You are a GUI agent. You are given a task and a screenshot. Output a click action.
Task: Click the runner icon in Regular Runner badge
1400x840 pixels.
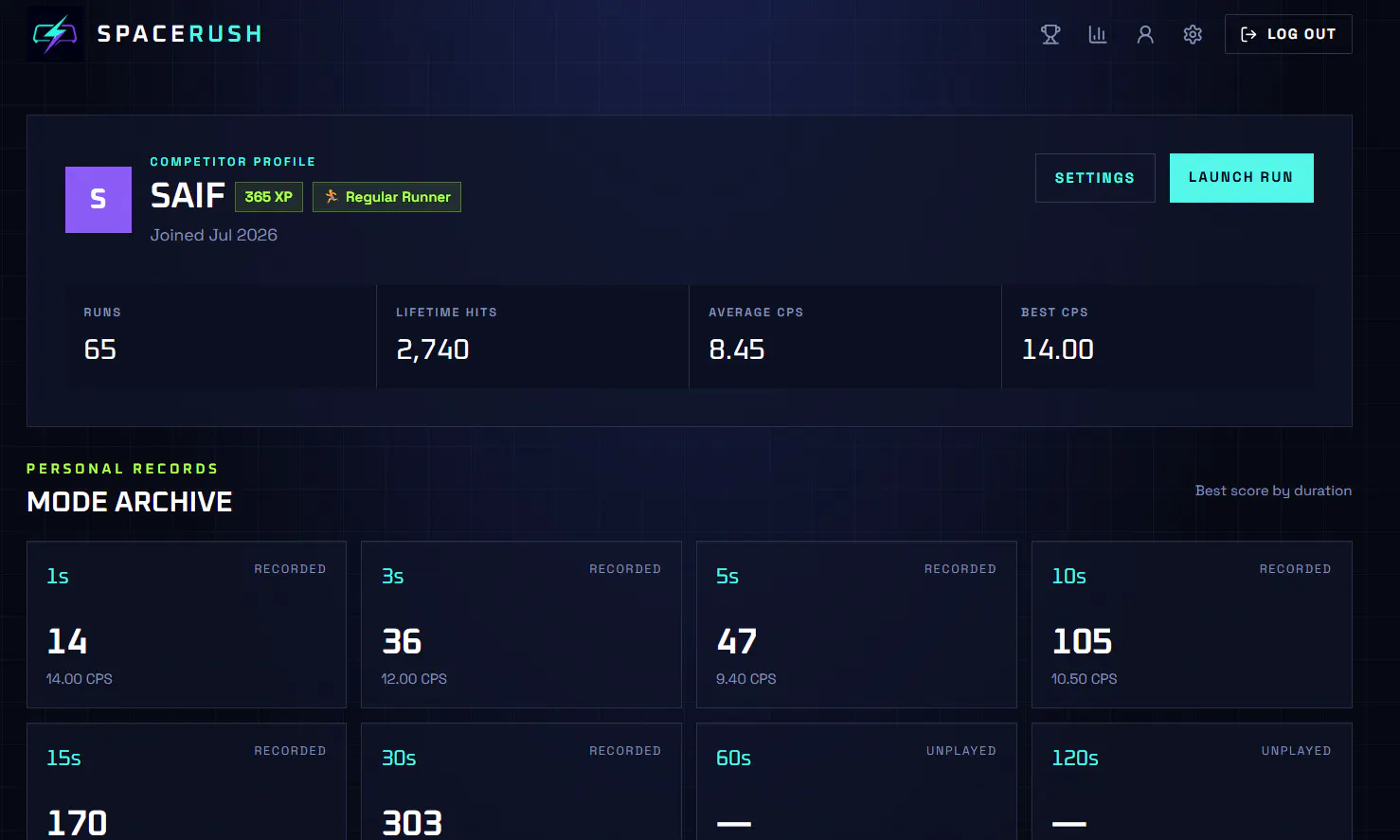click(332, 196)
